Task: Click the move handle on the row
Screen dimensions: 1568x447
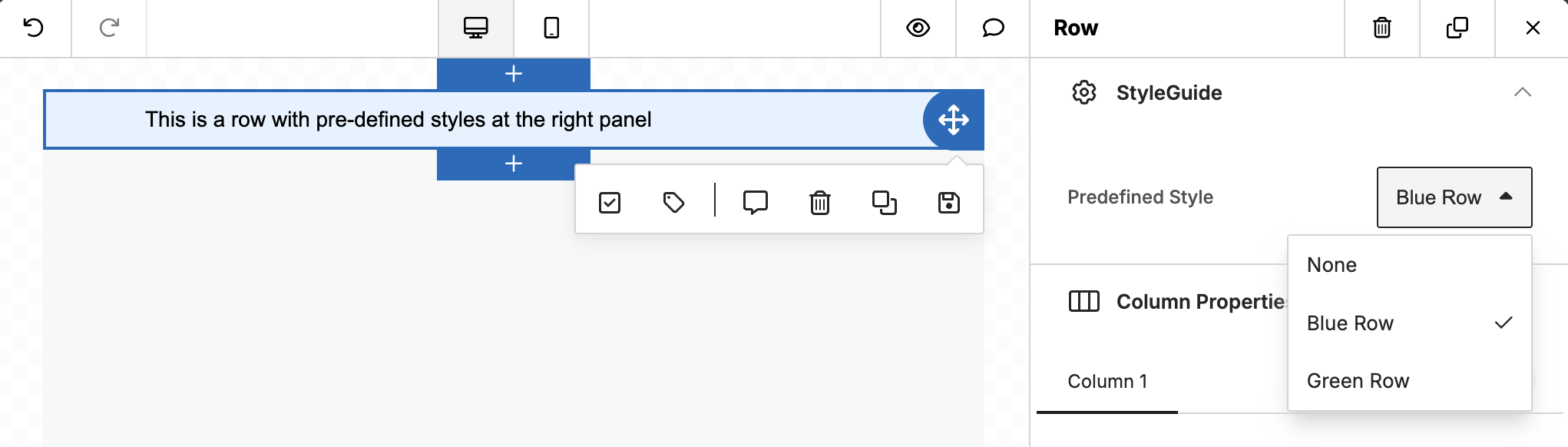Action: [x=953, y=120]
